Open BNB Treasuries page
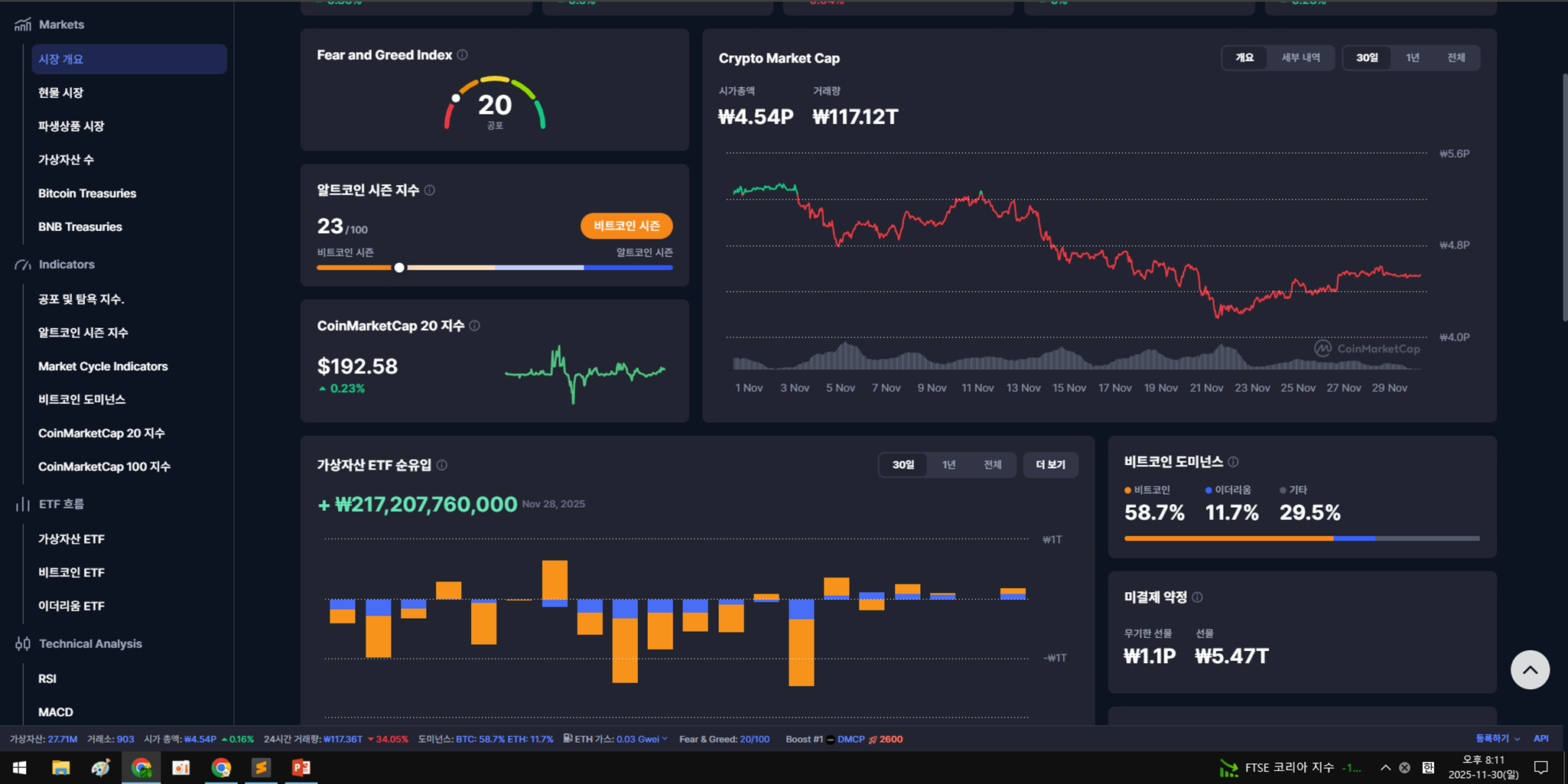Screen dimensions: 1568x784 point(80,227)
